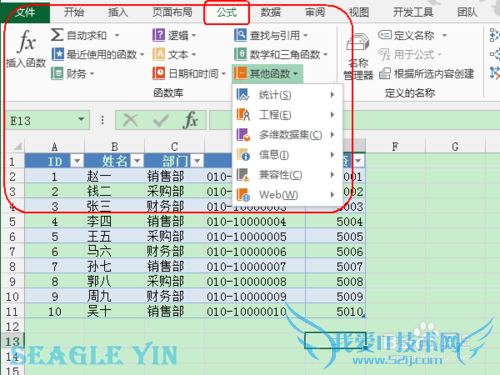The height and width of the screenshot is (375, 500).
Task: Choose 多维数据集(C) submenu entry
Action: (x=287, y=135)
